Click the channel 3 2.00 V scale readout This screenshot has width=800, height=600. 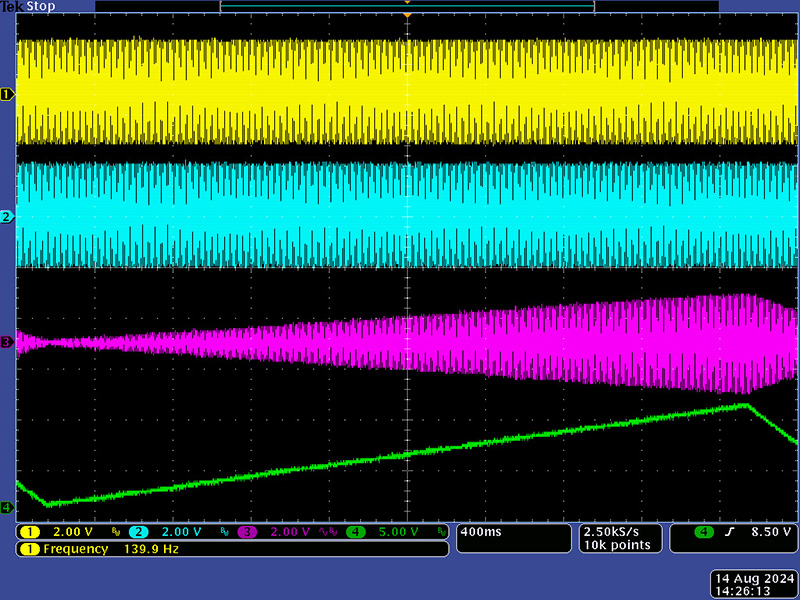click(290, 532)
